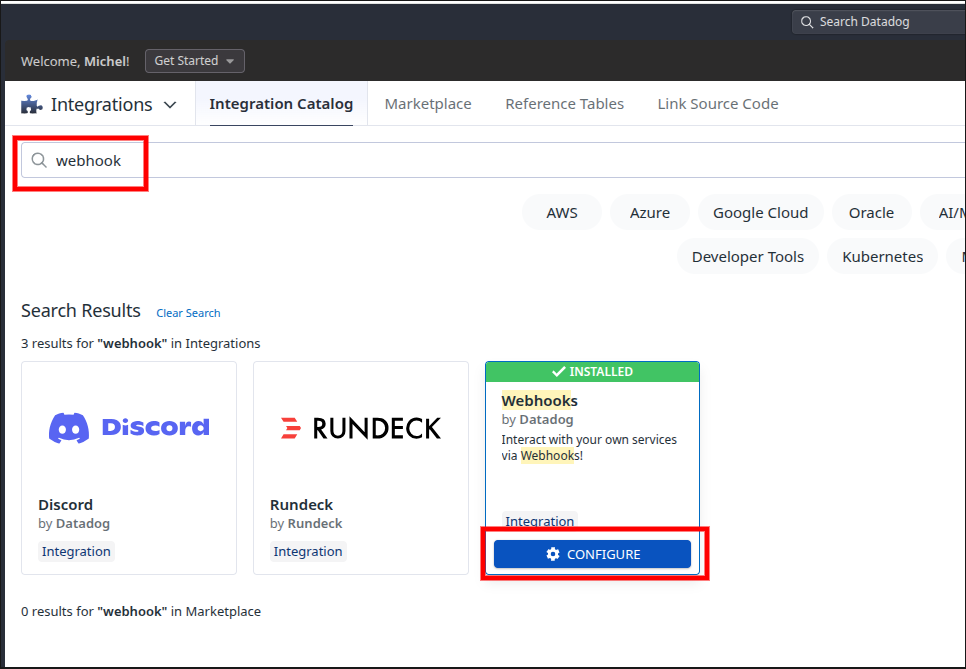Screen dimensions: 966x669
Task: Click the gear icon on Configure button
Action: 553,554
